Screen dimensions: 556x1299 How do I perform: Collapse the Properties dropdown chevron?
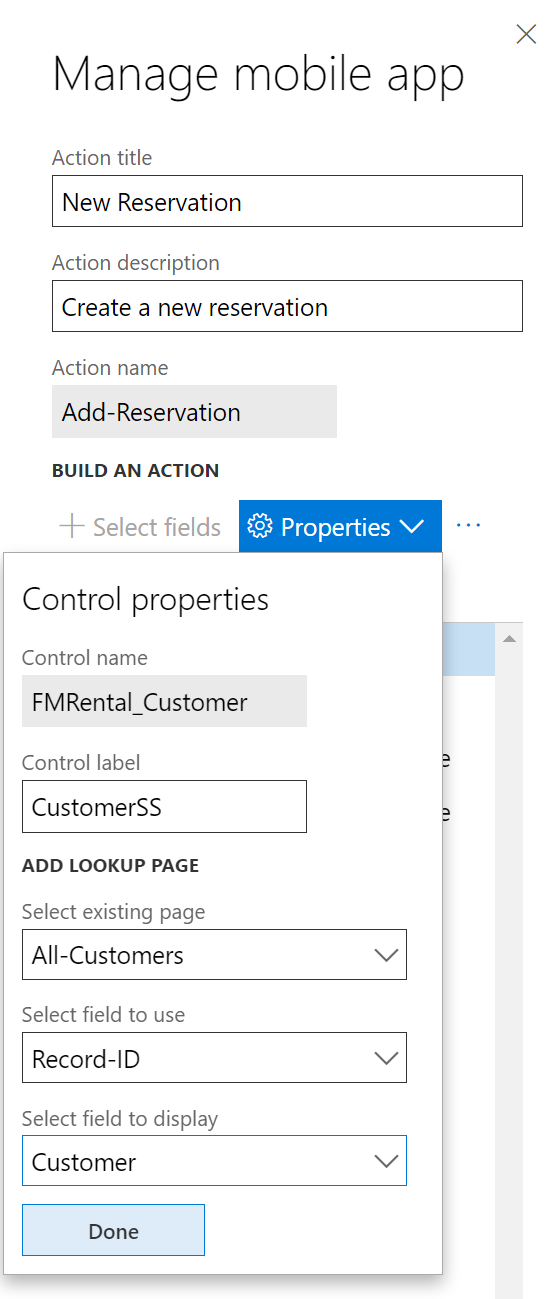tap(412, 527)
